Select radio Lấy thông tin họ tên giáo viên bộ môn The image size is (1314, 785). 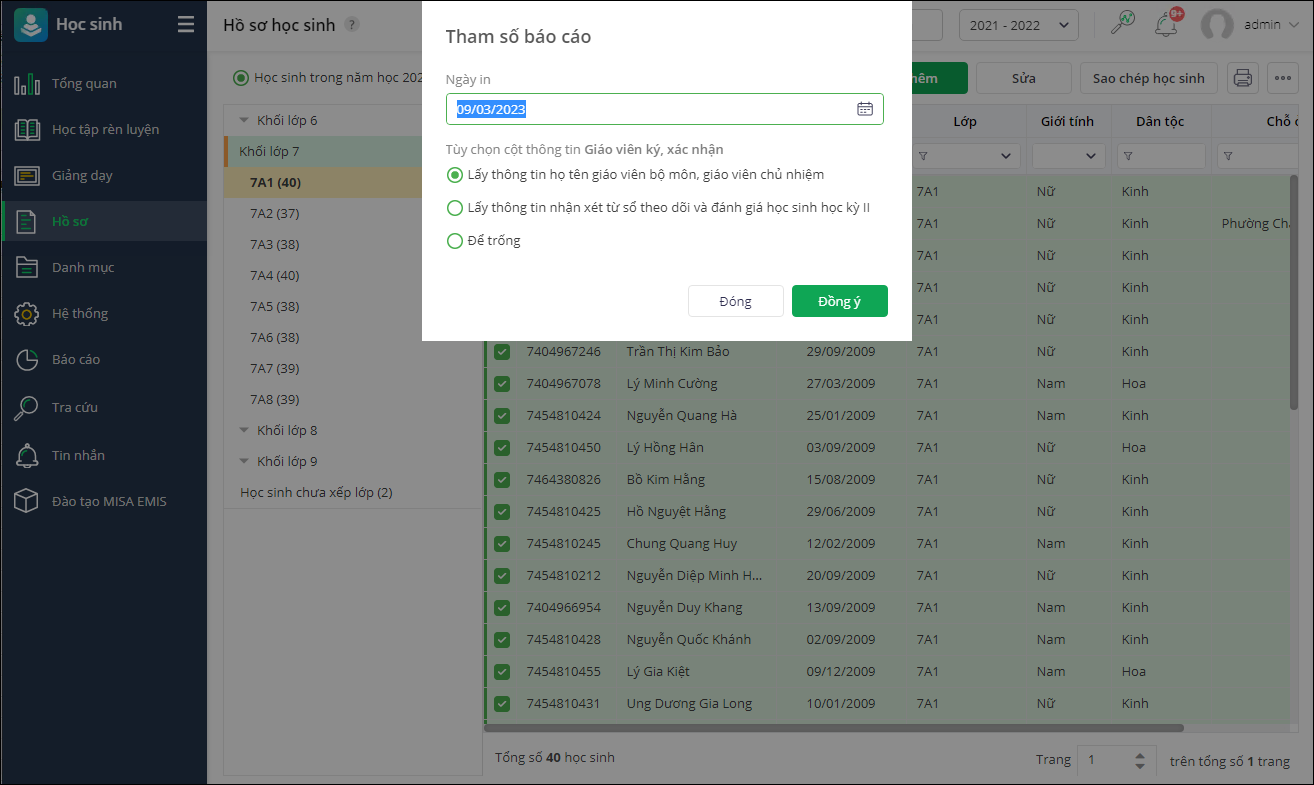pyautogui.click(x=455, y=175)
